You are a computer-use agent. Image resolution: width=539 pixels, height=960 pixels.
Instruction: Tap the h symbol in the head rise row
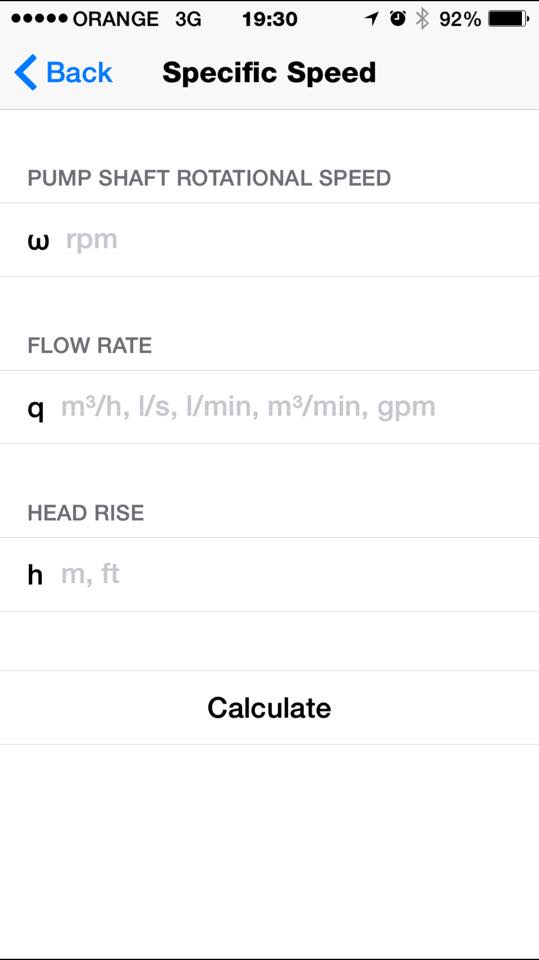[x=35, y=575]
